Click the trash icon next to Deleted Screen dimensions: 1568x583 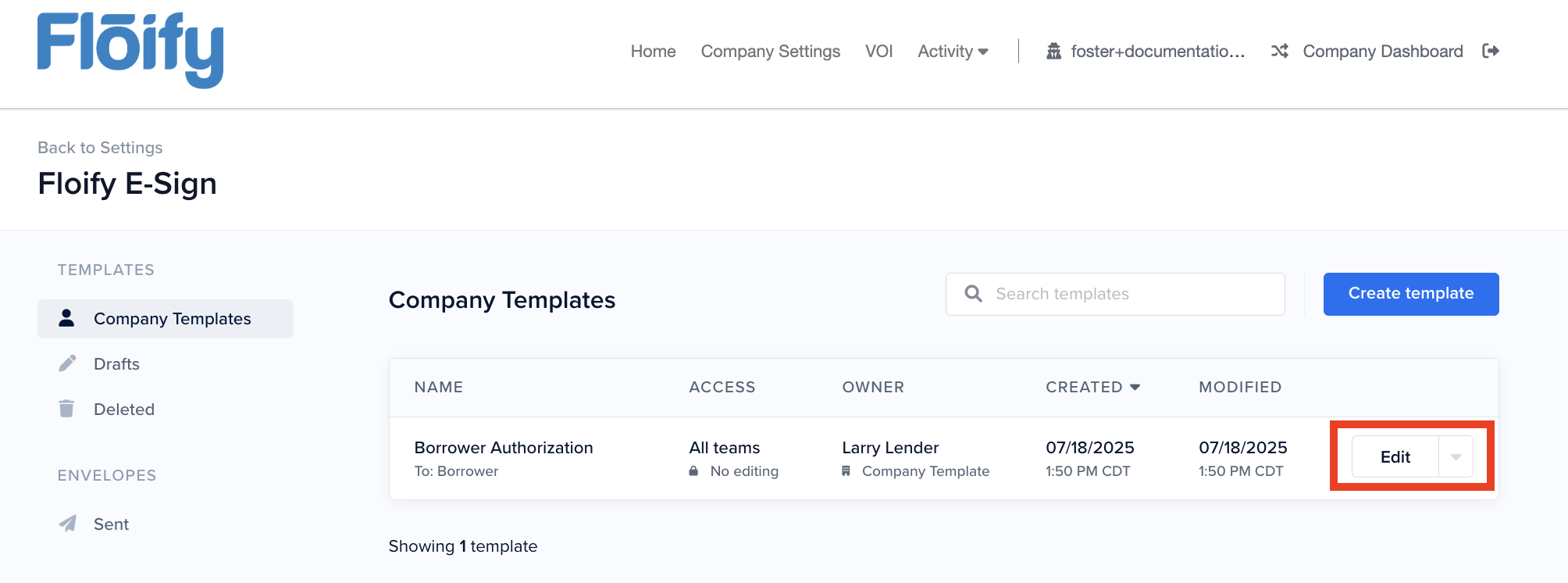pos(67,409)
